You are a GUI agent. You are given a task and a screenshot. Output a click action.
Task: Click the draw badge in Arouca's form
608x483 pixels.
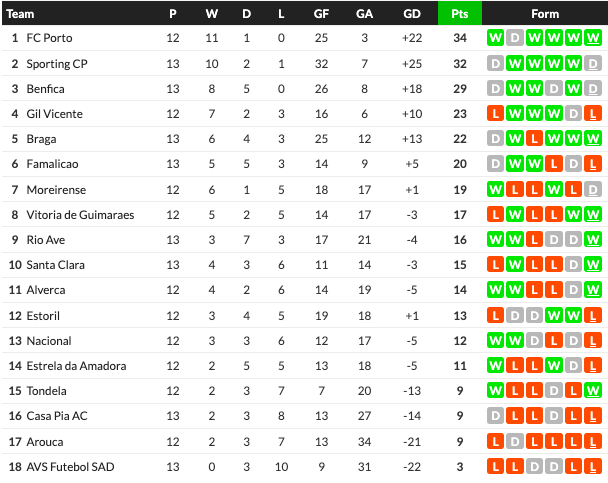tap(515, 441)
